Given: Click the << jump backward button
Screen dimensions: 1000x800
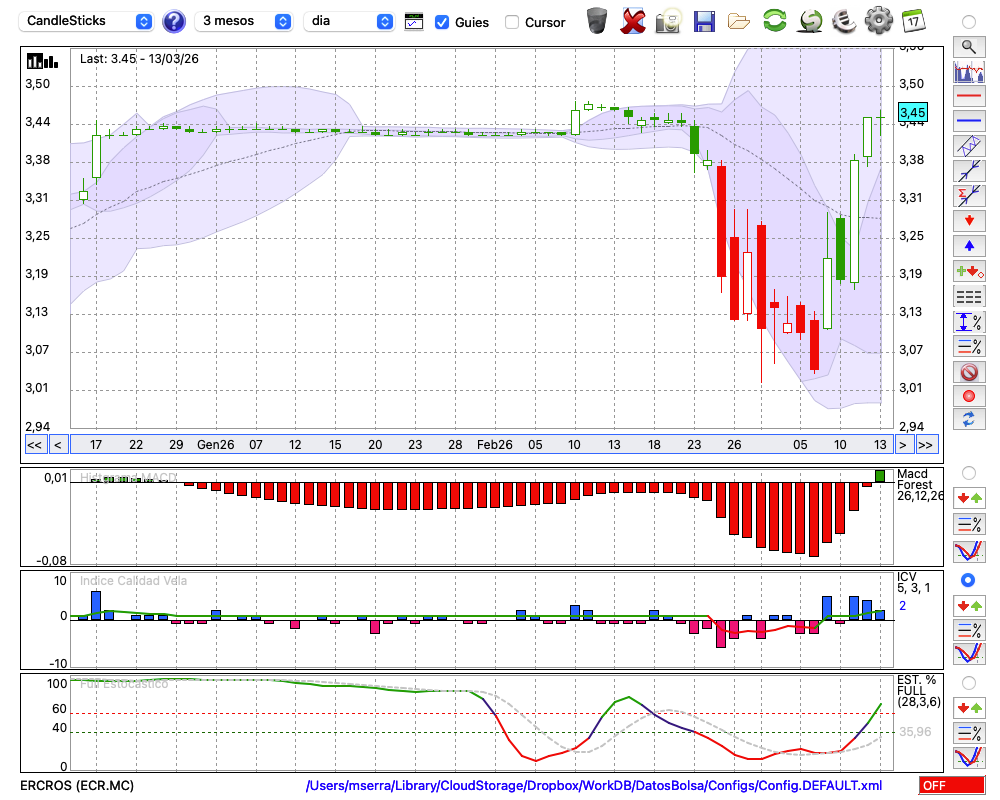Looking at the screenshot, I should (x=34, y=445).
